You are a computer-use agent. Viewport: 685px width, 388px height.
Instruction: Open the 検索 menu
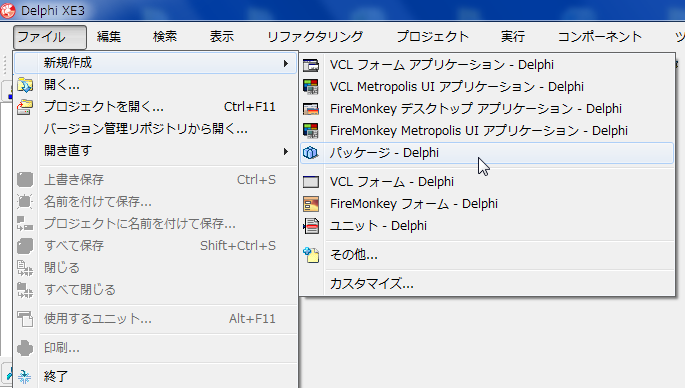click(x=165, y=37)
